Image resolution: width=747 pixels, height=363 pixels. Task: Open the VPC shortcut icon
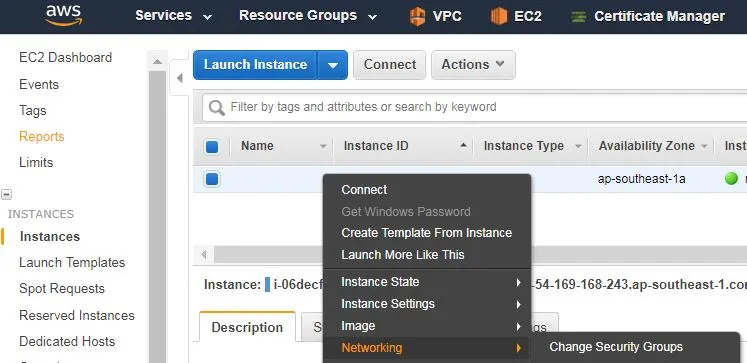[x=417, y=16]
